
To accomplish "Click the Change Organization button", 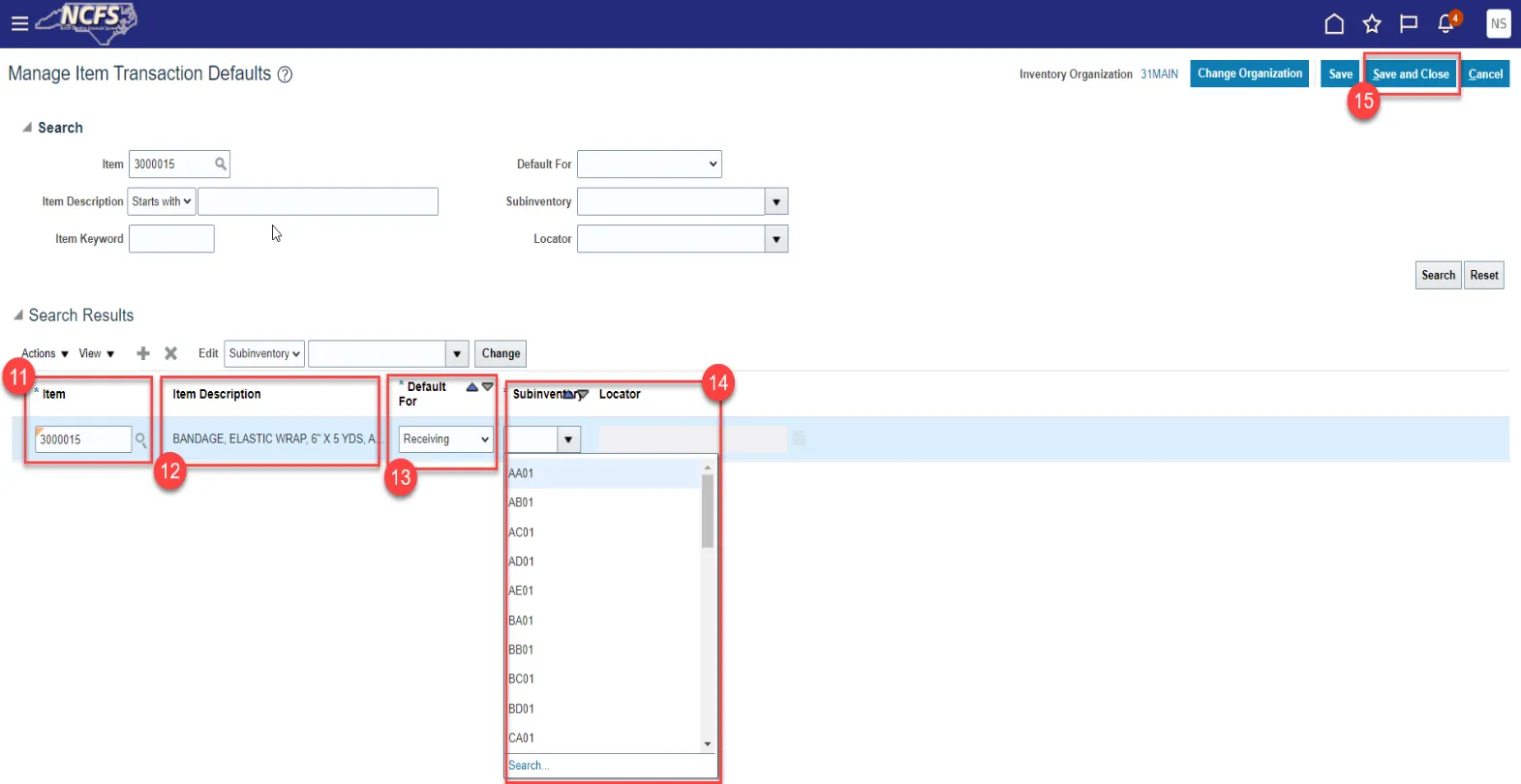I will (1249, 74).
